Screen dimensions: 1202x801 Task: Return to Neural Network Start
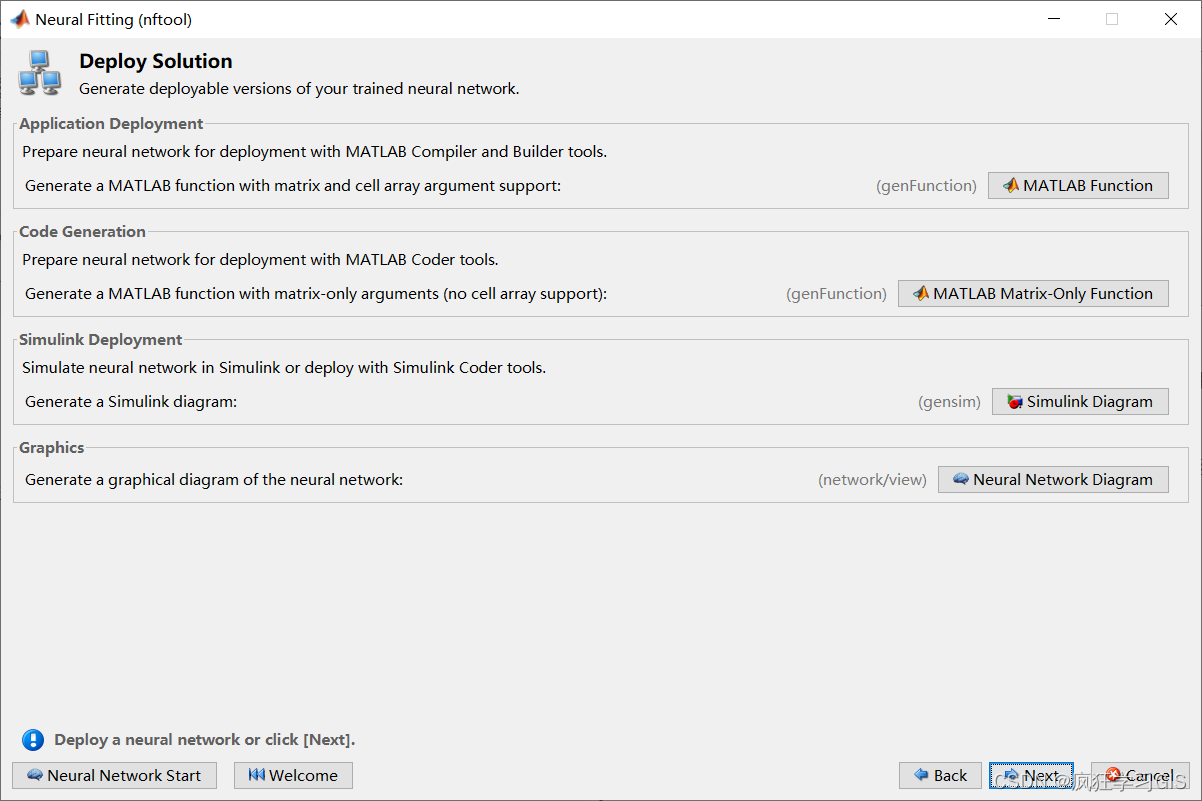coord(114,776)
